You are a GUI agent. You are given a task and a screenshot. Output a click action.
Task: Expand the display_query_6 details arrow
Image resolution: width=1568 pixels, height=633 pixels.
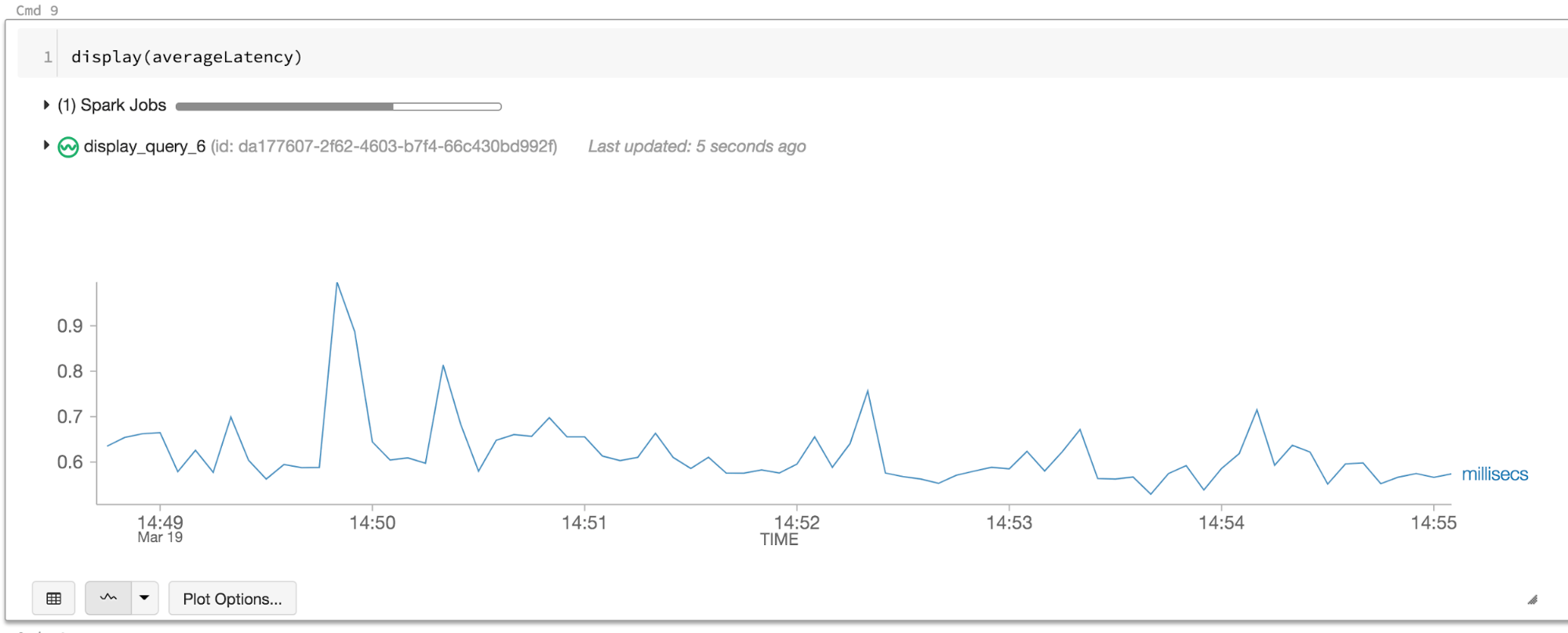(x=46, y=145)
